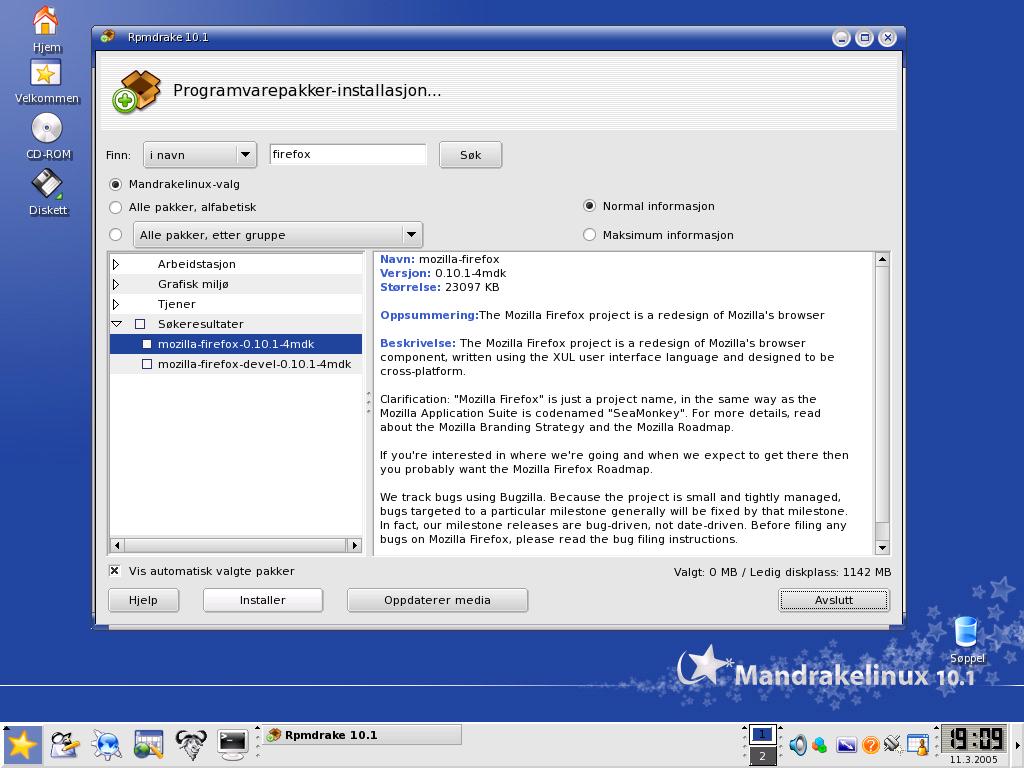Open the star start menu in the panel
Image resolution: width=1024 pixels, height=768 pixels.
click(22, 744)
